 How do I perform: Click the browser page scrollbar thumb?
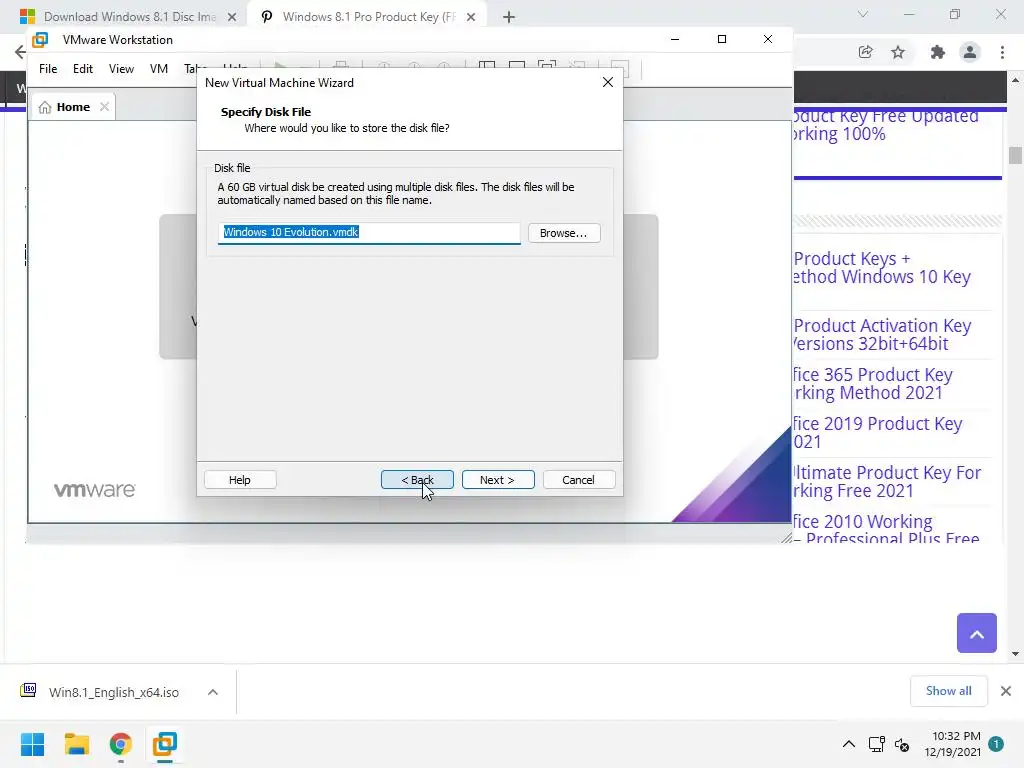[x=1015, y=155]
